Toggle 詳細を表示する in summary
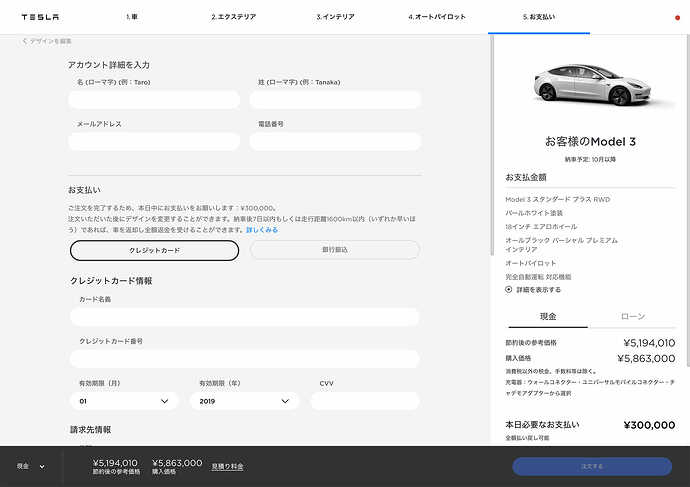 (x=533, y=289)
